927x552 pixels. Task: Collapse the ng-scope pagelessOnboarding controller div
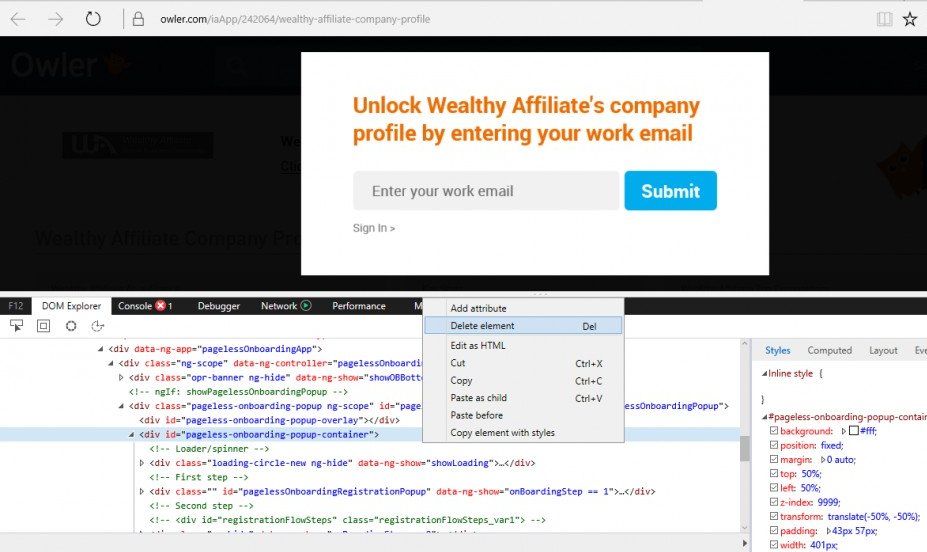(111, 363)
